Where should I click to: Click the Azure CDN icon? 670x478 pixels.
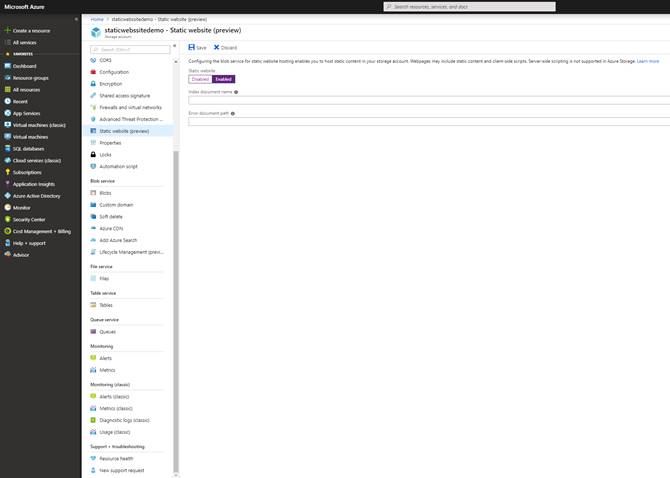pyautogui.click(x=93, y=228)
